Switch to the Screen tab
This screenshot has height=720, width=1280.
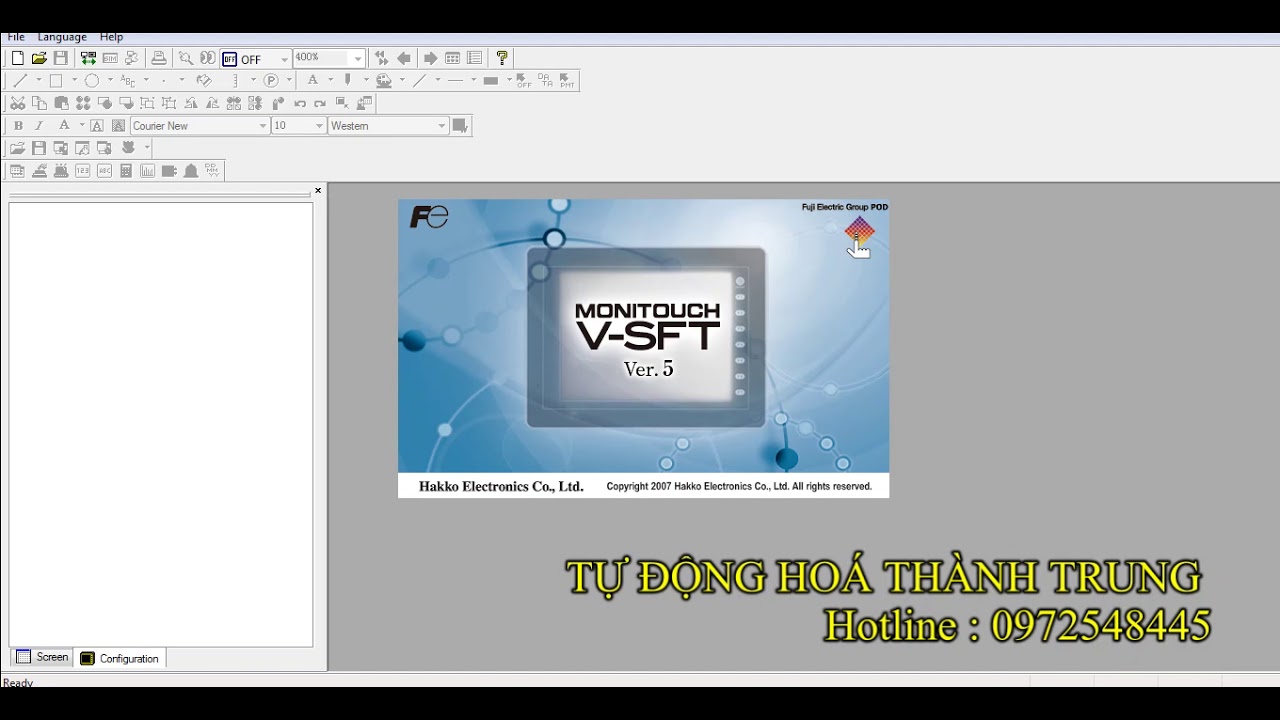(43, 658)
